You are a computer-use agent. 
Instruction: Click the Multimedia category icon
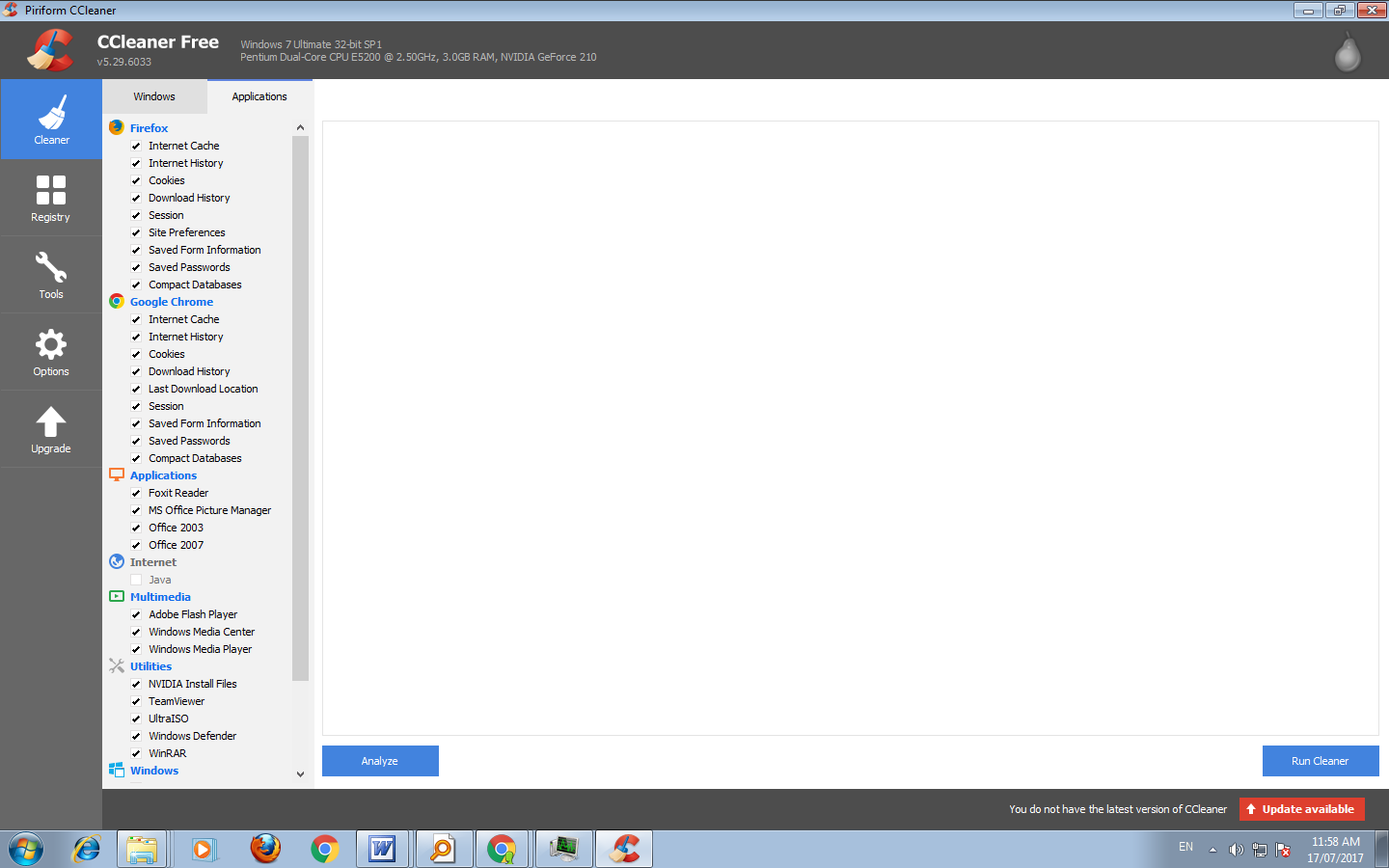[117, 596]
